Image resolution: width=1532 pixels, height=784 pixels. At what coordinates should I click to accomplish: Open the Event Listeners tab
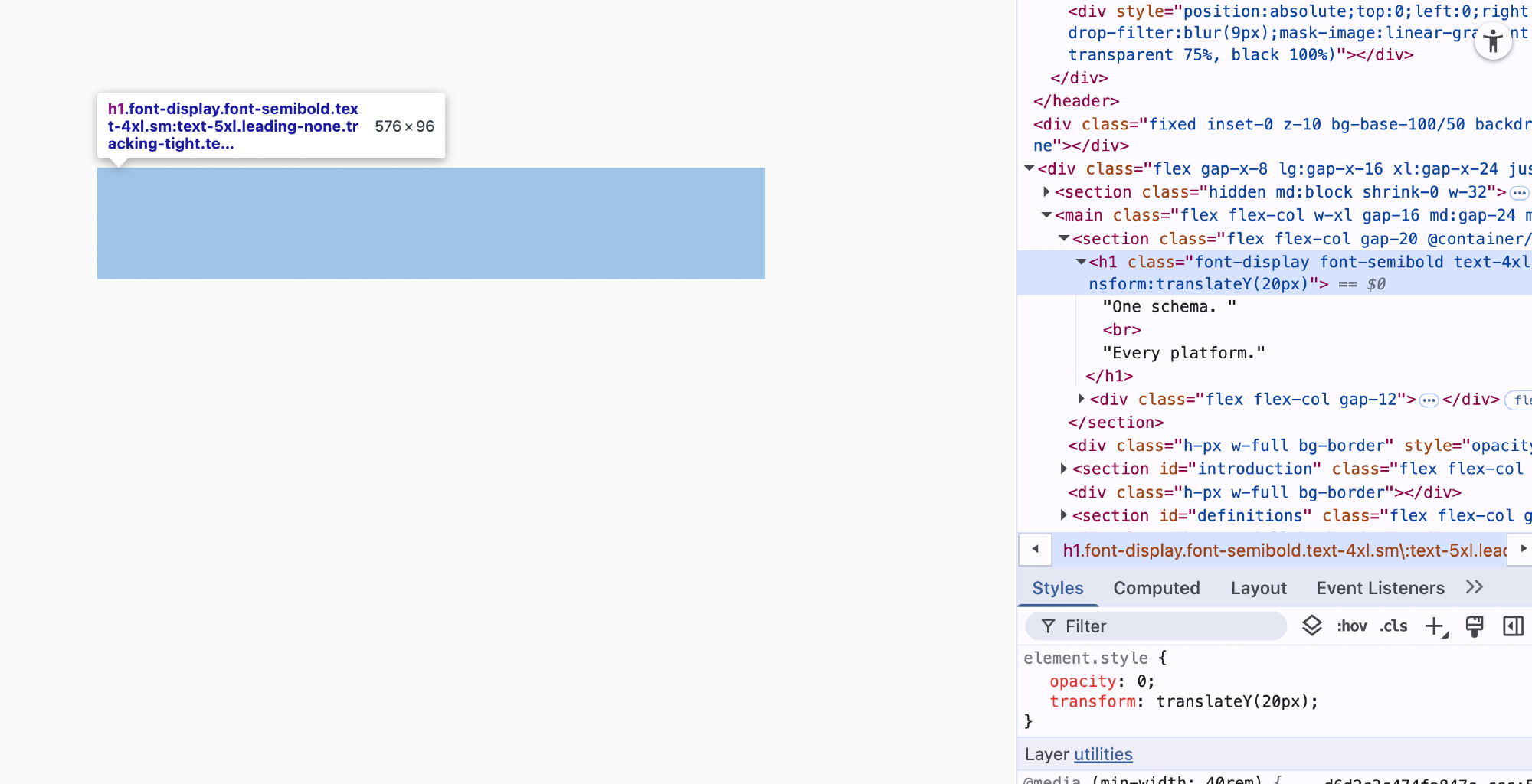click(x=1380, y=588)
